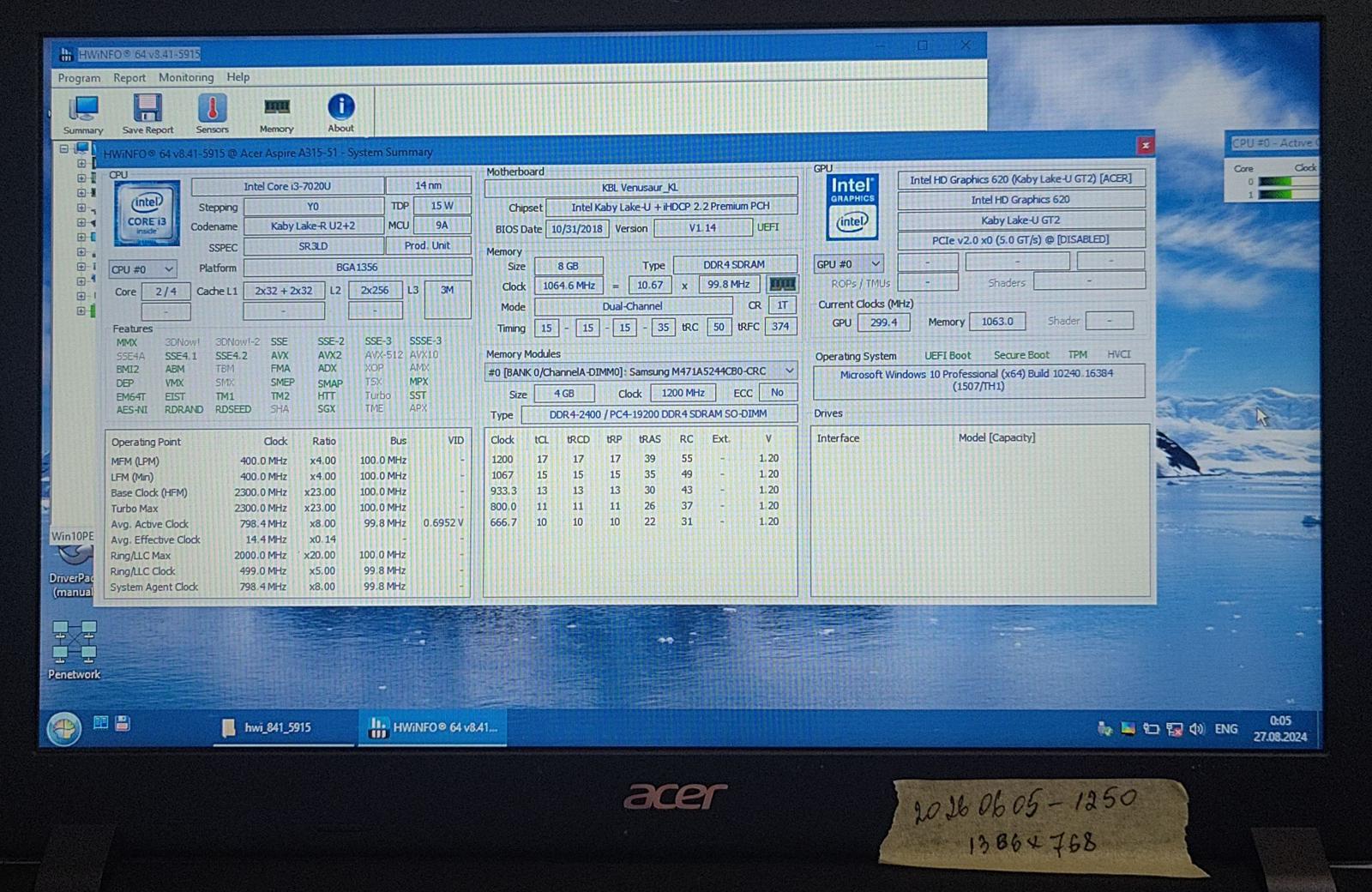Screen dimensions: 1372x892
Task: Click the Save Report floppy icon
Action: point(147,114)
